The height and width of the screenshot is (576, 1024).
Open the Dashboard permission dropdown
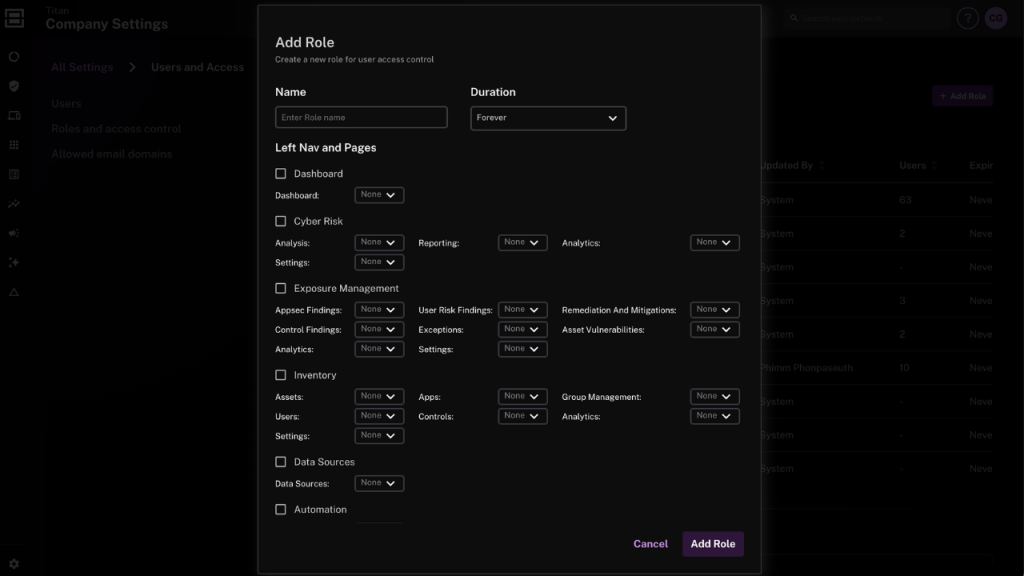(x=379, y=195)
